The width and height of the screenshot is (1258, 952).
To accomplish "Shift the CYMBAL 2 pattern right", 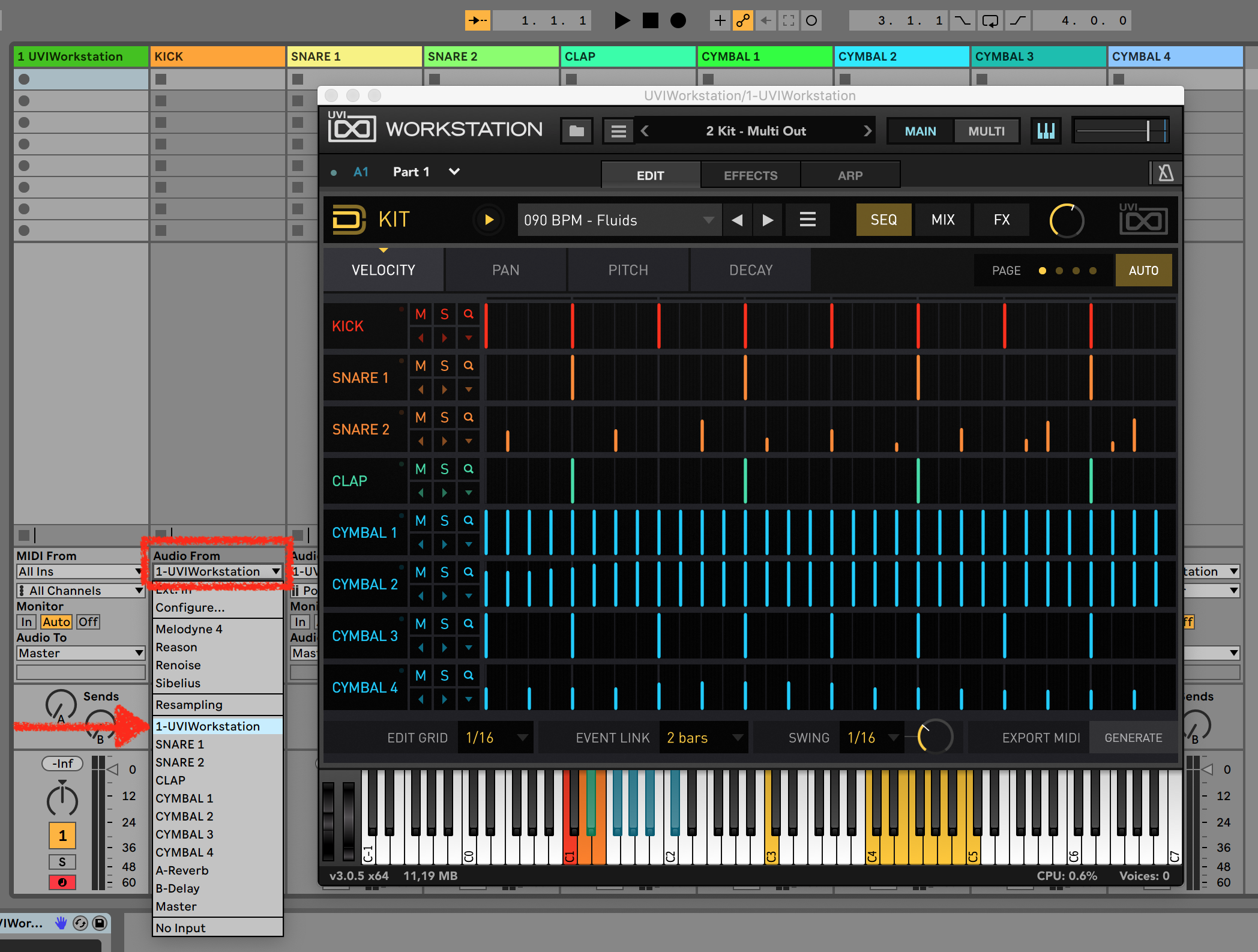I will (x=445, y=596).
